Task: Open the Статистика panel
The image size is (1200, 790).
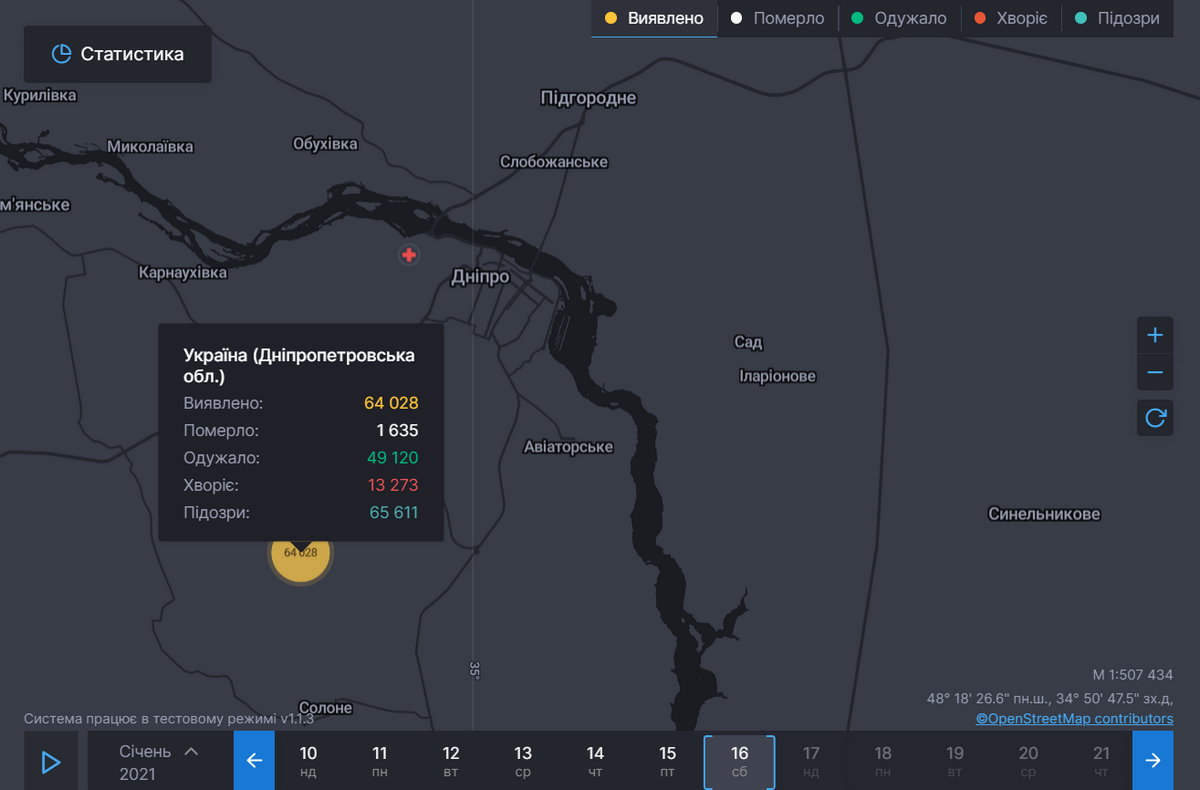Action: click(118, 54)
